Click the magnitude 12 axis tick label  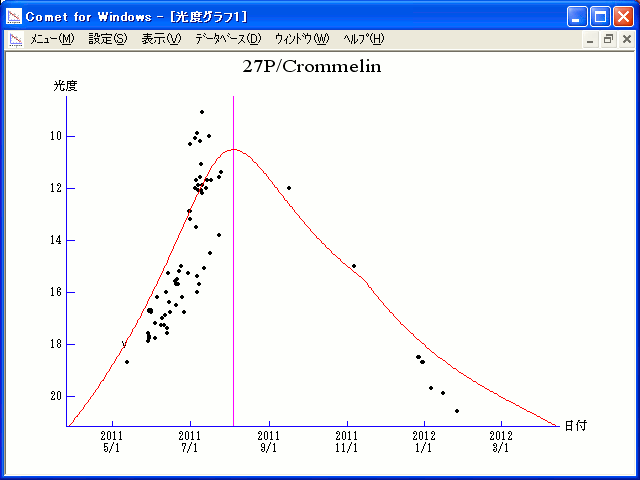tap(56, 188)
